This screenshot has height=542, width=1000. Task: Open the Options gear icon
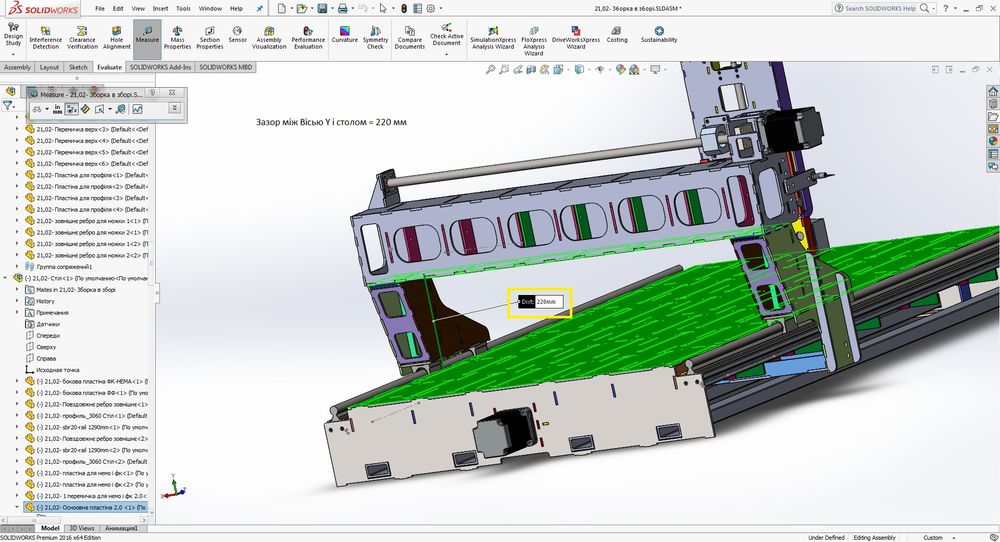pyautogui.click(x=431, y=8)
